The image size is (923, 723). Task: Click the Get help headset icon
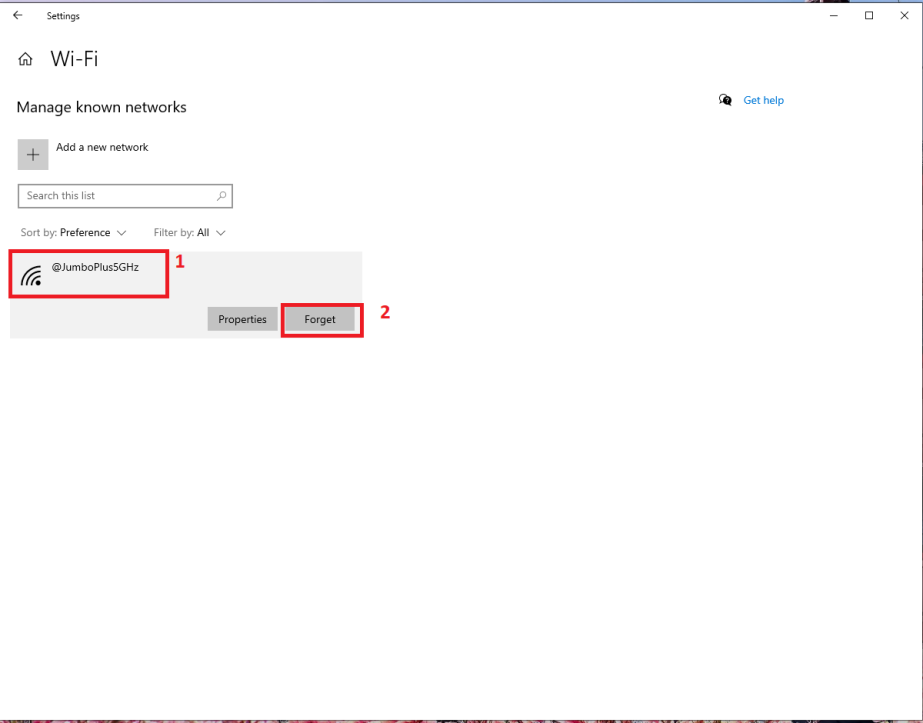pyautogui.click(x=724, y=100)
